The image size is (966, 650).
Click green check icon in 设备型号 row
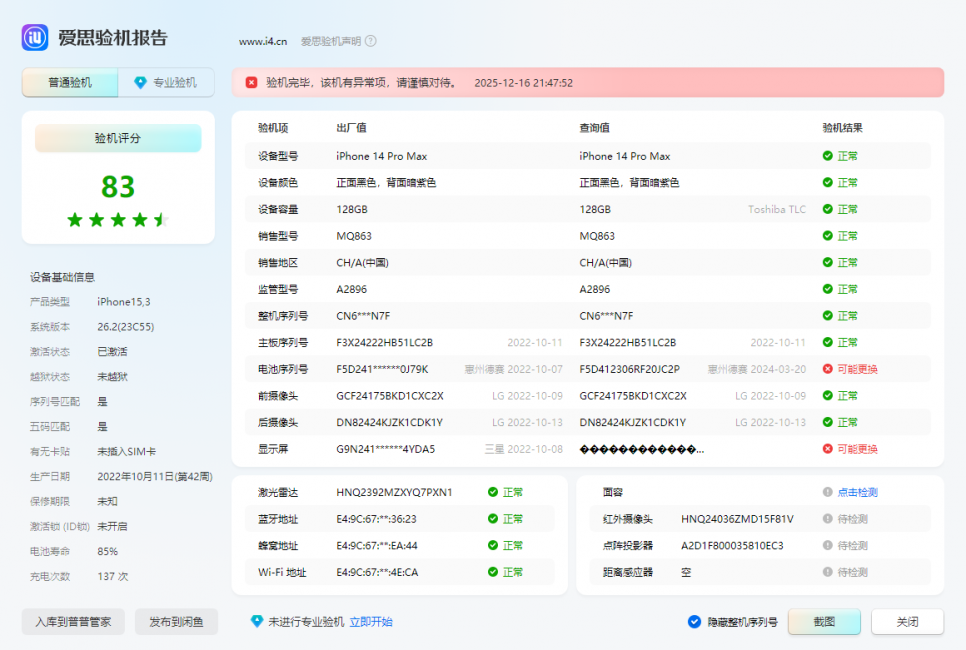pos(827,156)
